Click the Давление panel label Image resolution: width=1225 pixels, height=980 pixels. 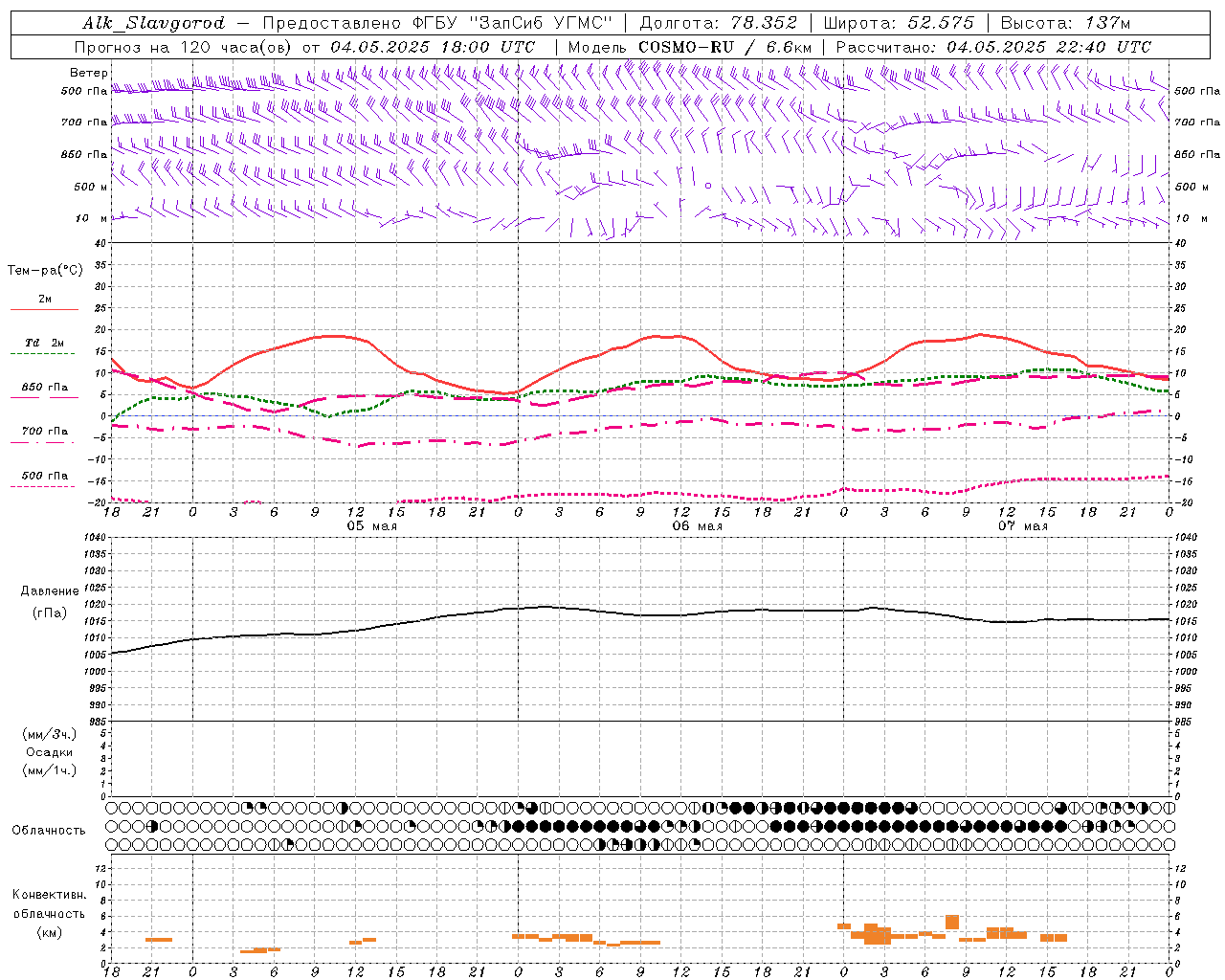(x=50, y=591)
